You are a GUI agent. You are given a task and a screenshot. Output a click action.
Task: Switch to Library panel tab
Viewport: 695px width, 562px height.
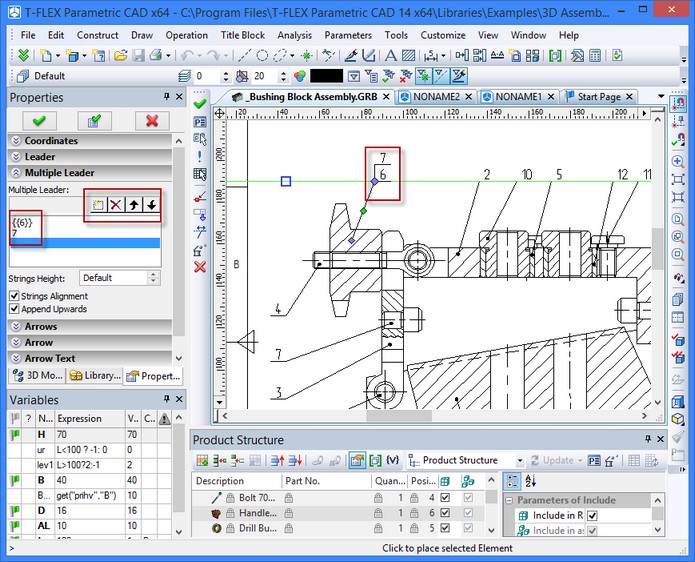[x=95, y=375]
